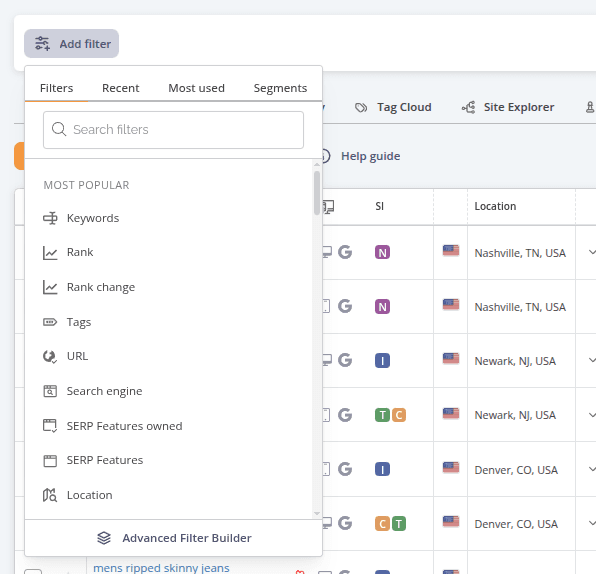The image size is (596, 574).
Task: Click the purple N badge in second Nashville row
Action: pos(382,306)
